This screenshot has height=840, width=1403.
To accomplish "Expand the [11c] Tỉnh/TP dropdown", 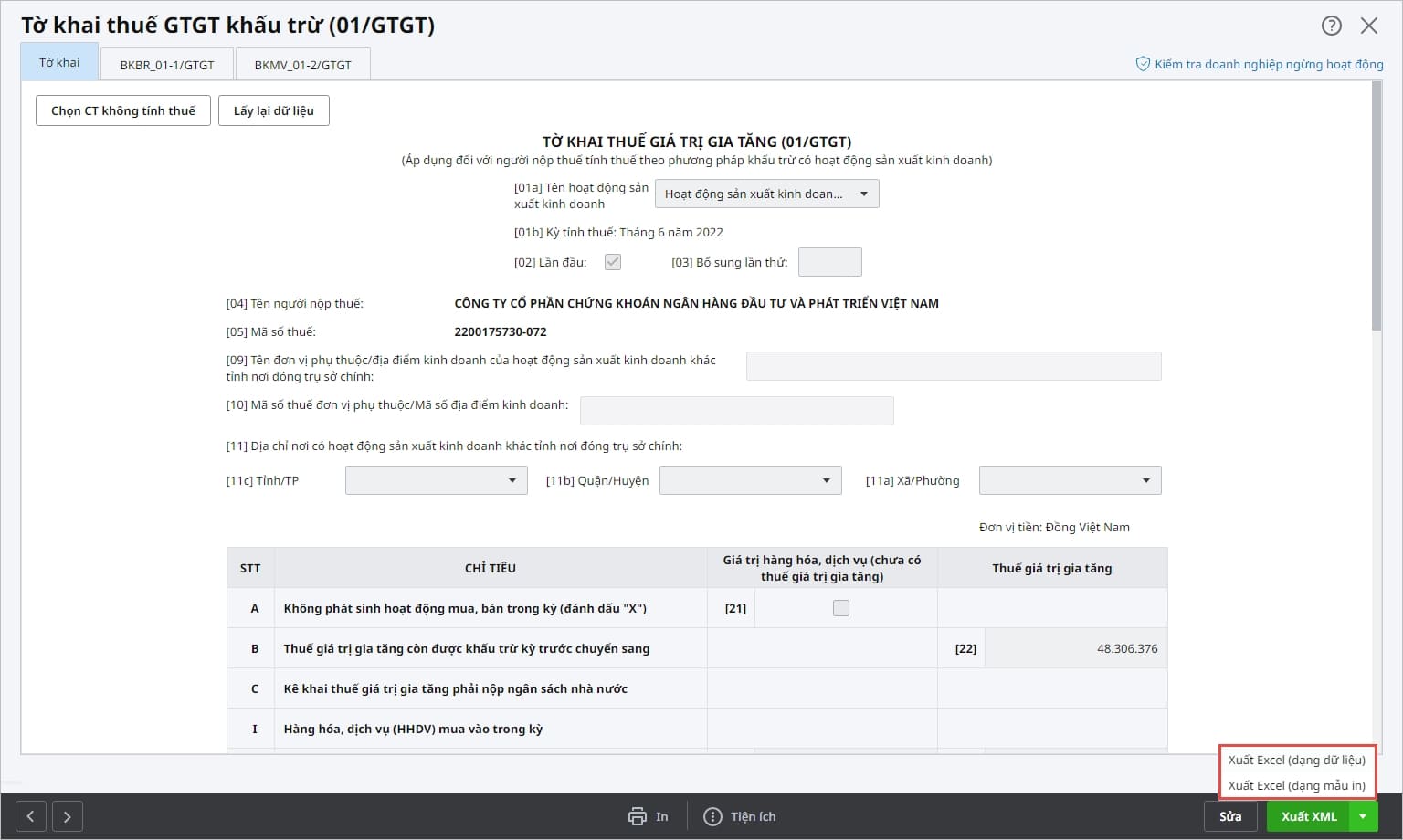I will (437, 480).
